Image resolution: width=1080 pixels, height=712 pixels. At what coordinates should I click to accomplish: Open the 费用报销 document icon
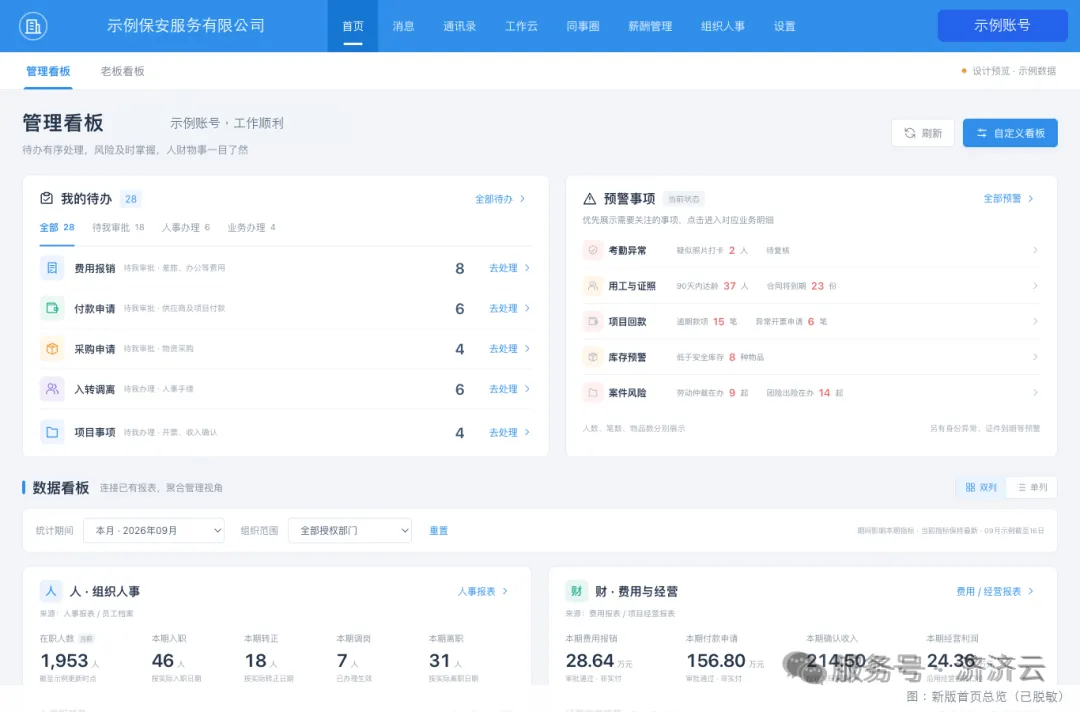pyautogui.click(x=52, y=268)
